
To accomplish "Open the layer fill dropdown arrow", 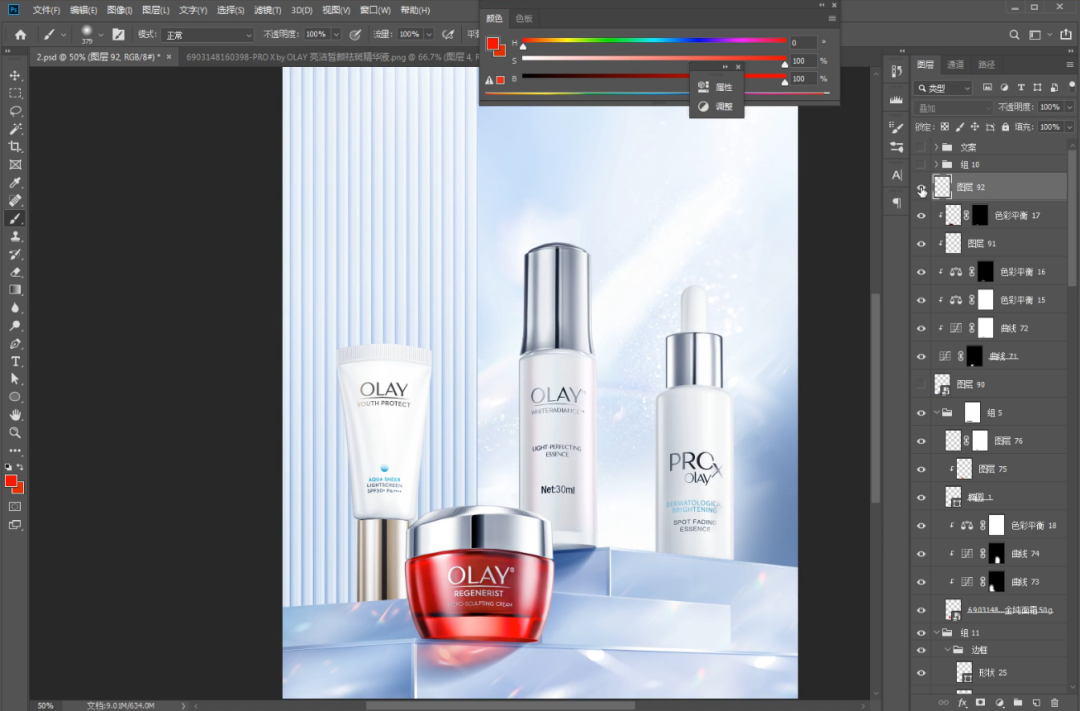I will tap(1070, 127).
